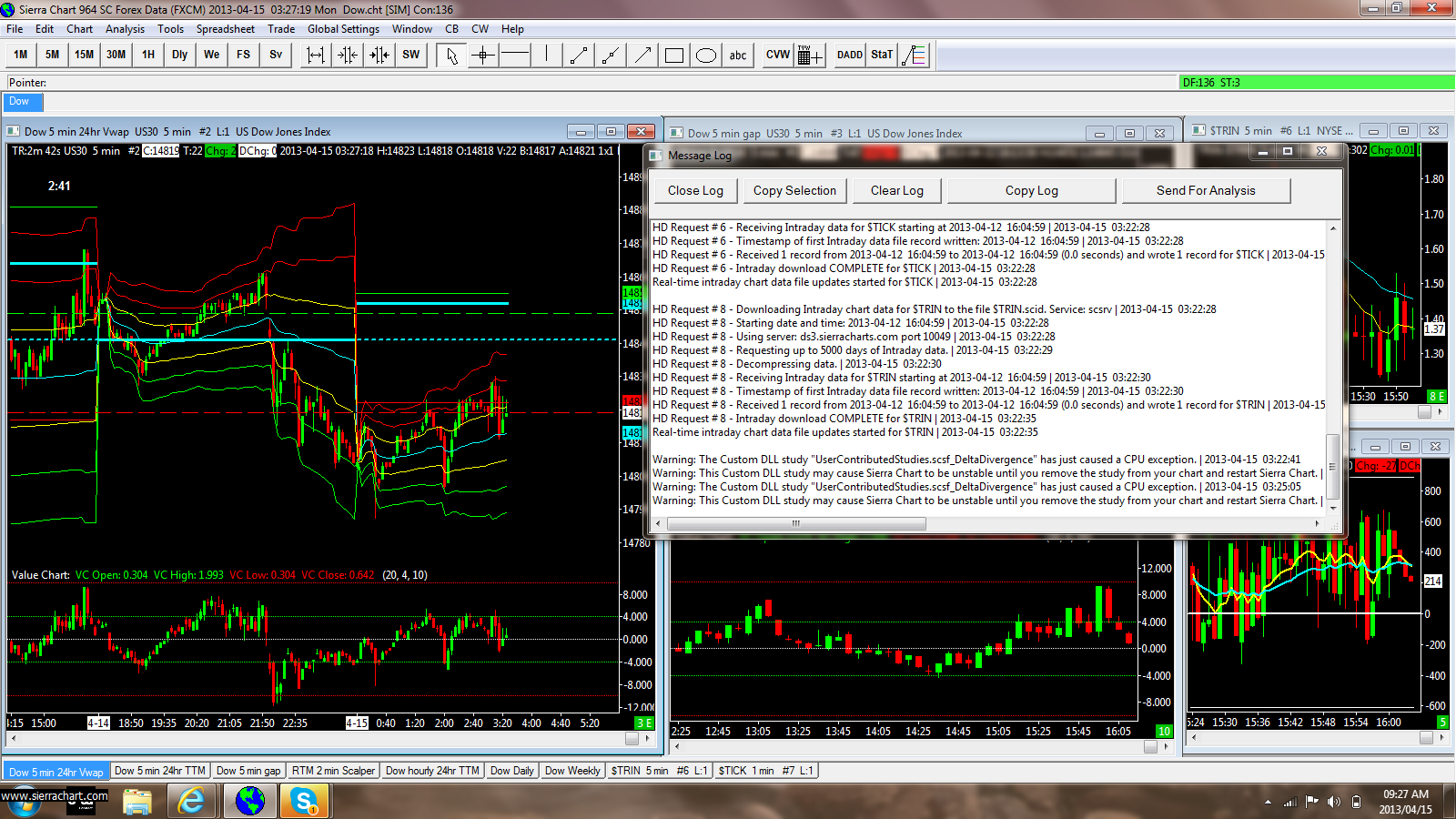The height and width of the screenshot is (819, 1456).
Task: Open the Chart menu
Action: click(80, 29)
